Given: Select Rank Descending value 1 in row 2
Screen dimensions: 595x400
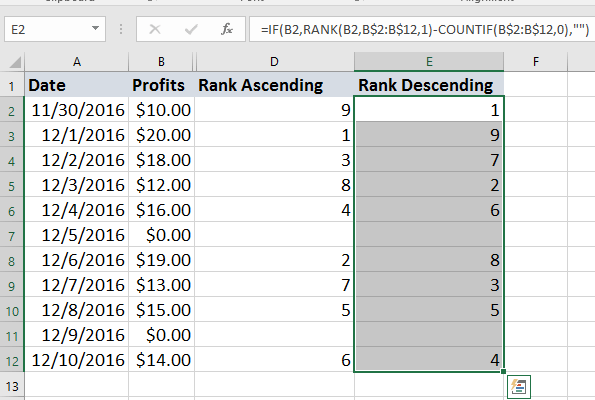Looking at the screenshot, I should point(429,110).
